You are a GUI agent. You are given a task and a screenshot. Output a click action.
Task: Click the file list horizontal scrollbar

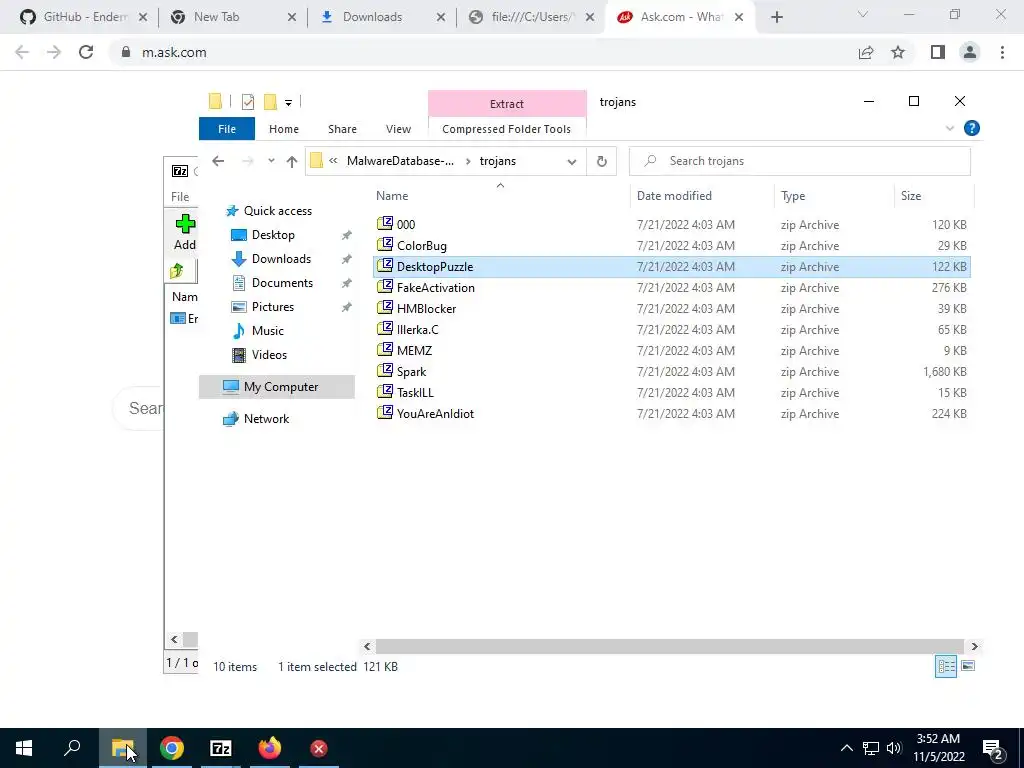(x=669, y=646)
